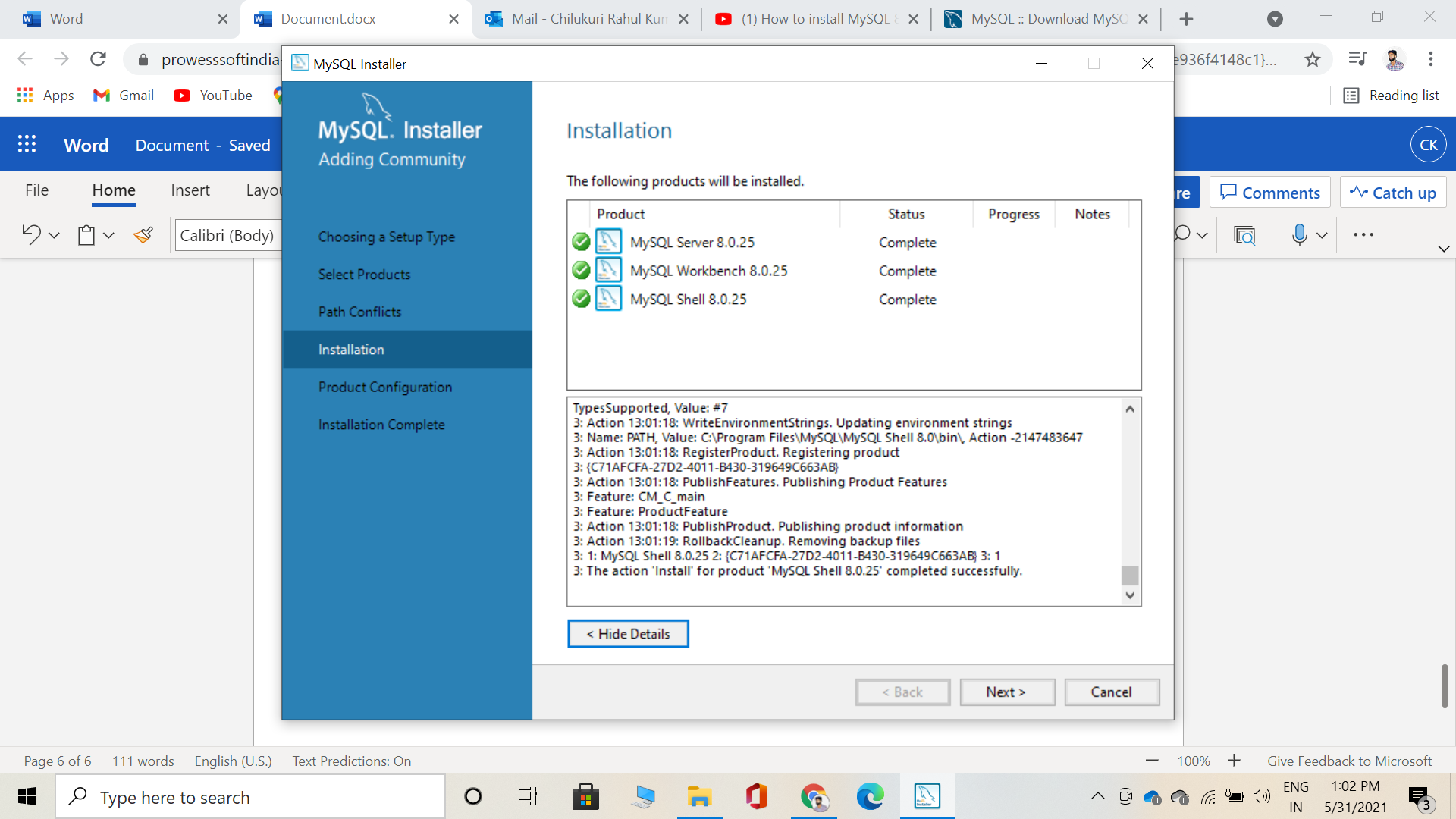Open a new browser tab
1456x819 pixels.
tap(1187, 19)
